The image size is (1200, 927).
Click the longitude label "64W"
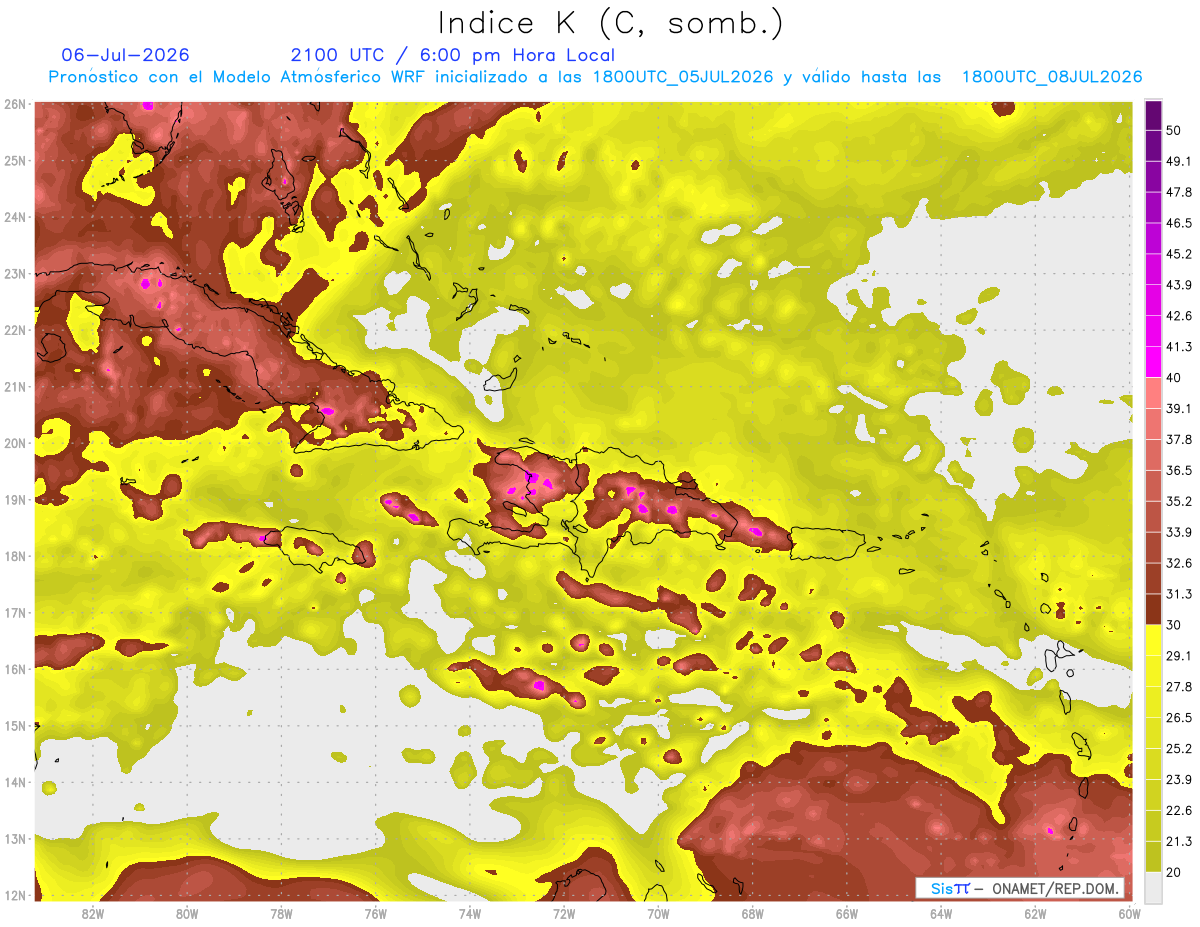click(x=941, y=914)
